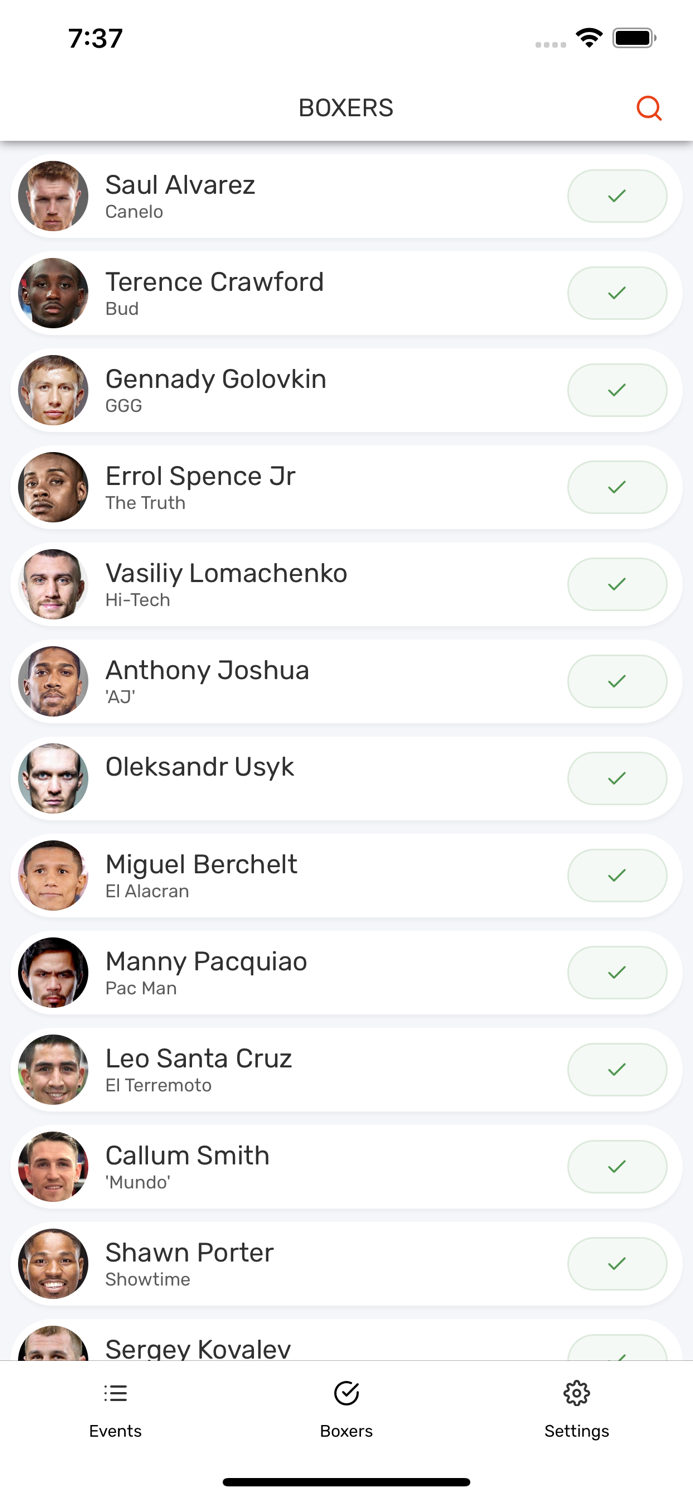
Task: Open the search icon in the header
Action: click(649, 107)
